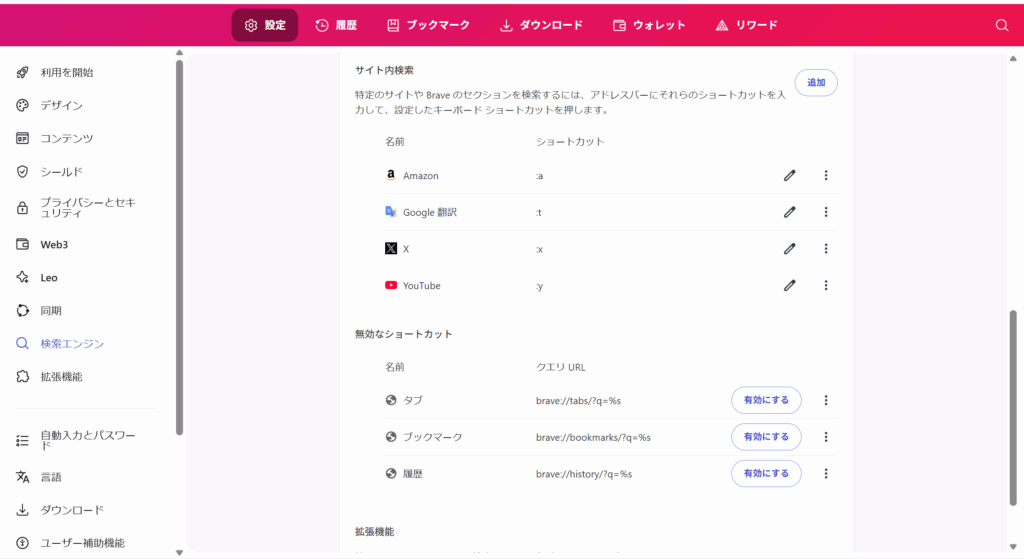Enable the ブックマーク inactive shortcut
The image size is (1024, 559).
(x=766, y=437)
